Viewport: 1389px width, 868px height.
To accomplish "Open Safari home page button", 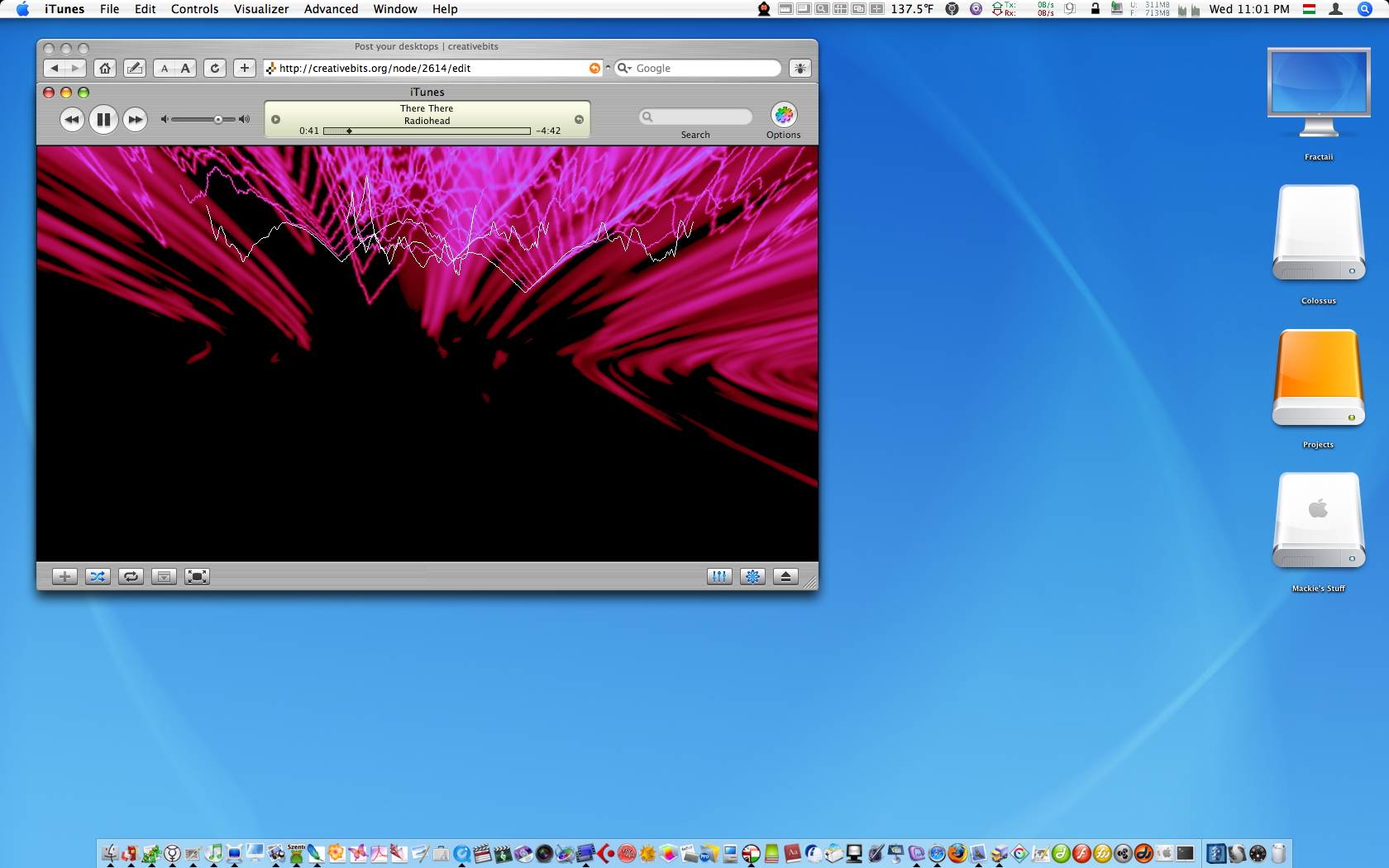I will click(105, 68).
